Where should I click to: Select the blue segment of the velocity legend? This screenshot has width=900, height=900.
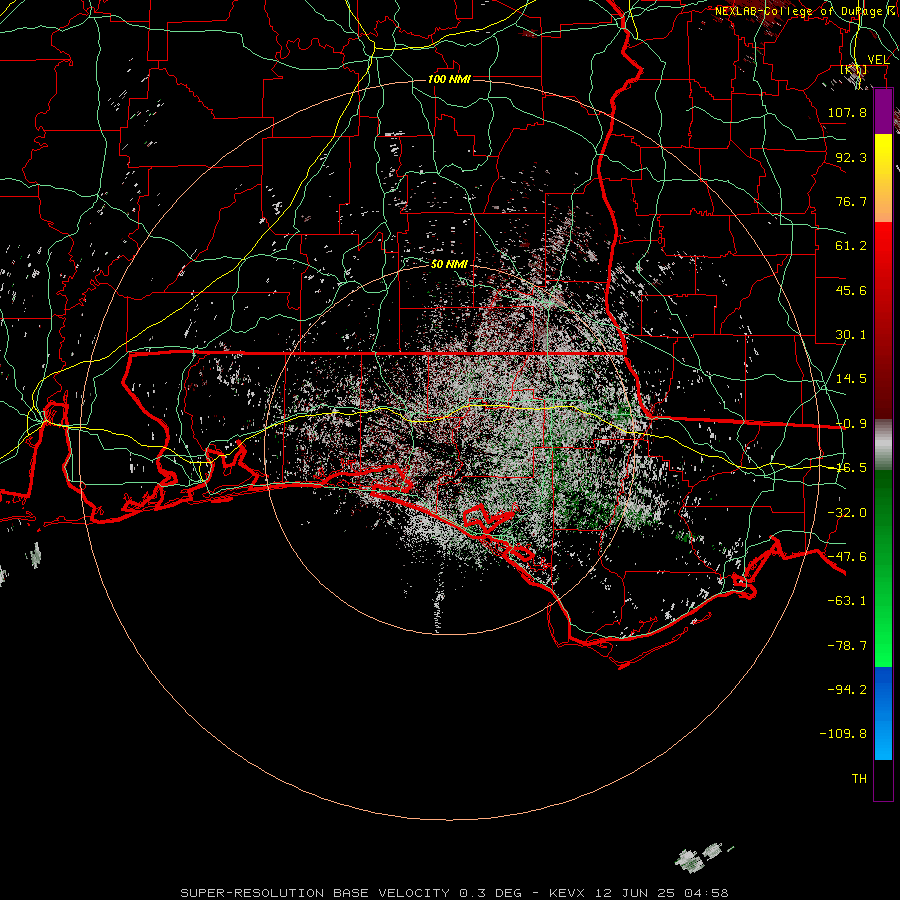click(x=883, y=713)
